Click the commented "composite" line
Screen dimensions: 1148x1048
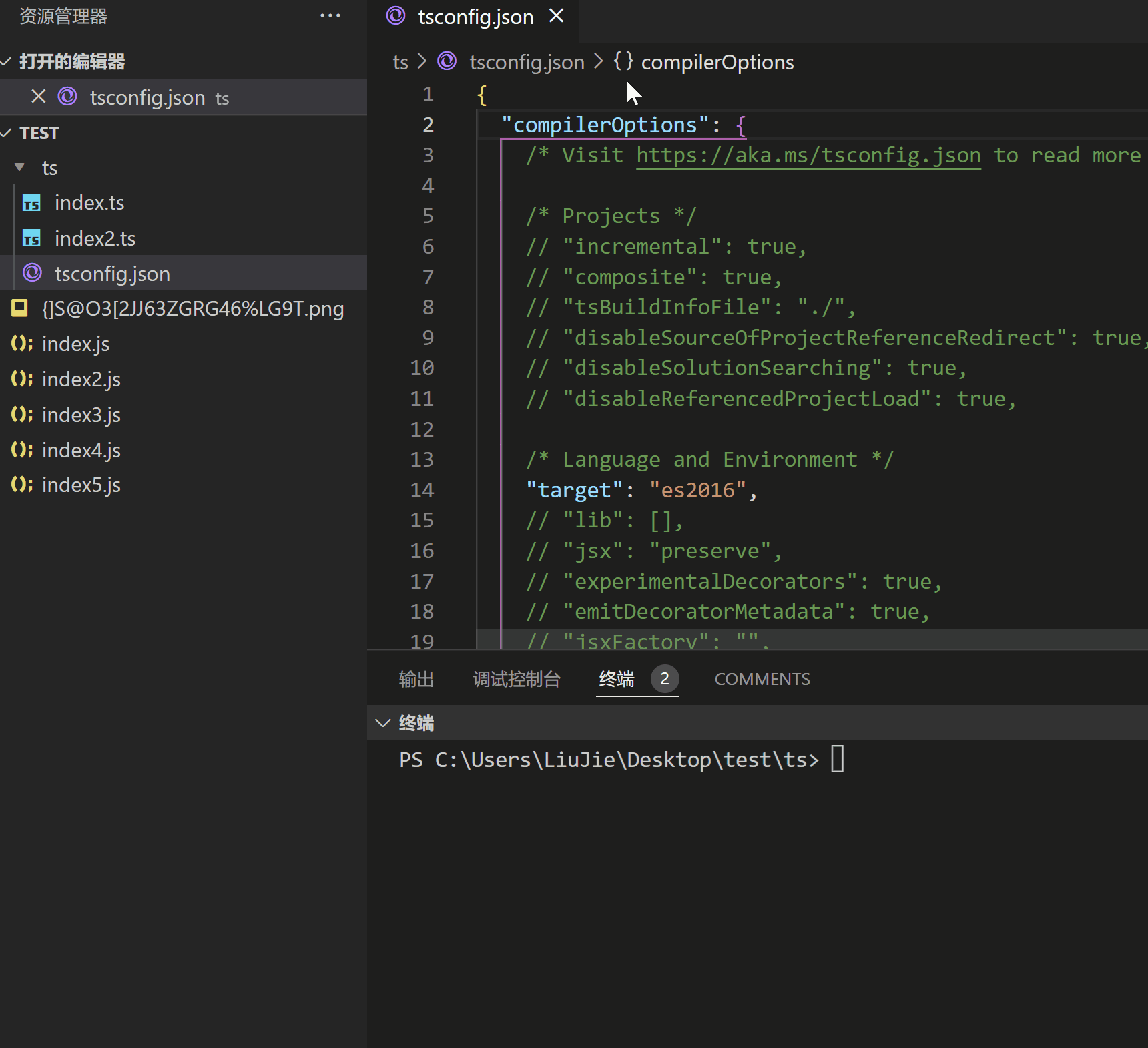click(654, 277)
